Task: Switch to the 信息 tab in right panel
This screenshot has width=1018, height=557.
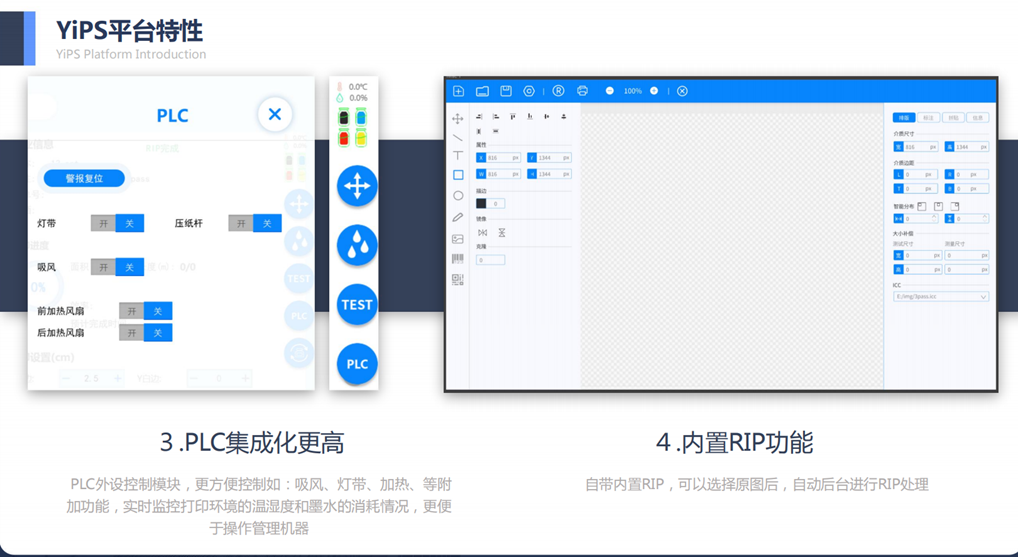Action: click(x=978, y=118)
